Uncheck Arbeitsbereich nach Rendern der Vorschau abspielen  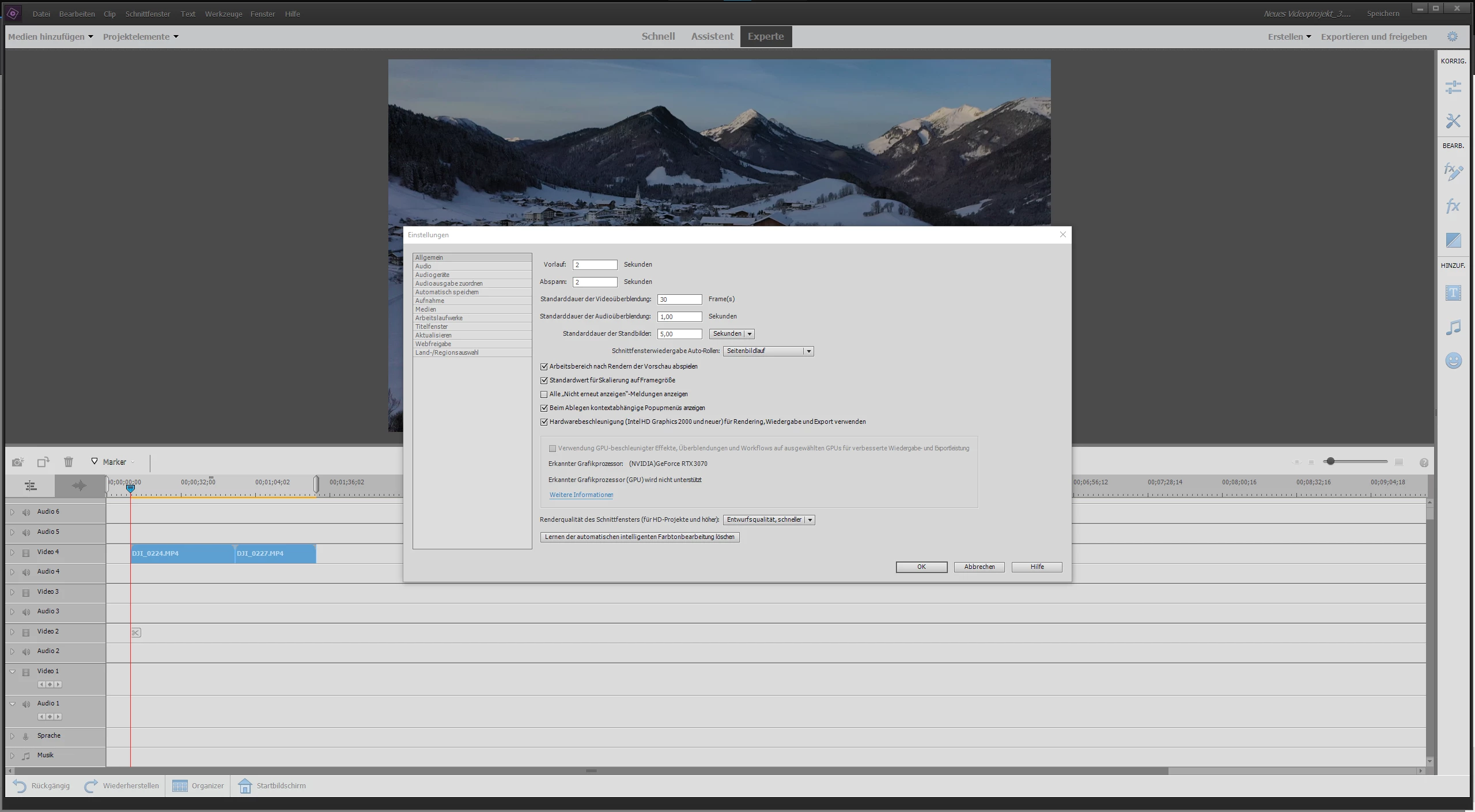pos(544,367)
